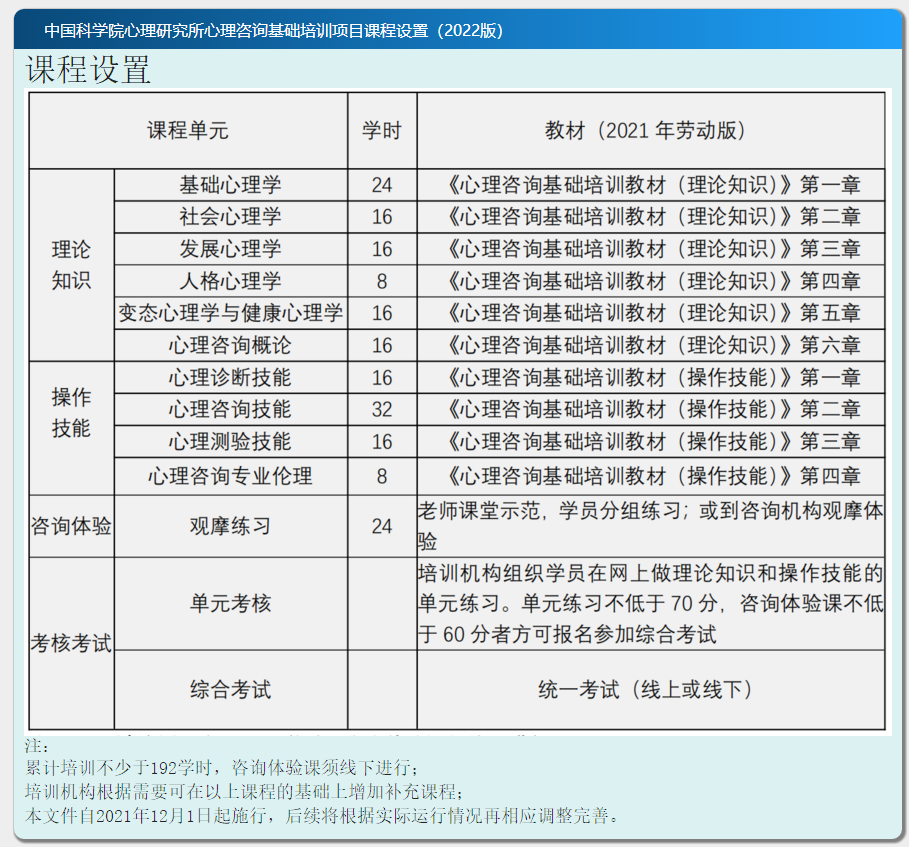Viewport: 909px width, 847px height.
Task: Click the 心理咨询专业伦理 course cell
Action: click(231, 476)
